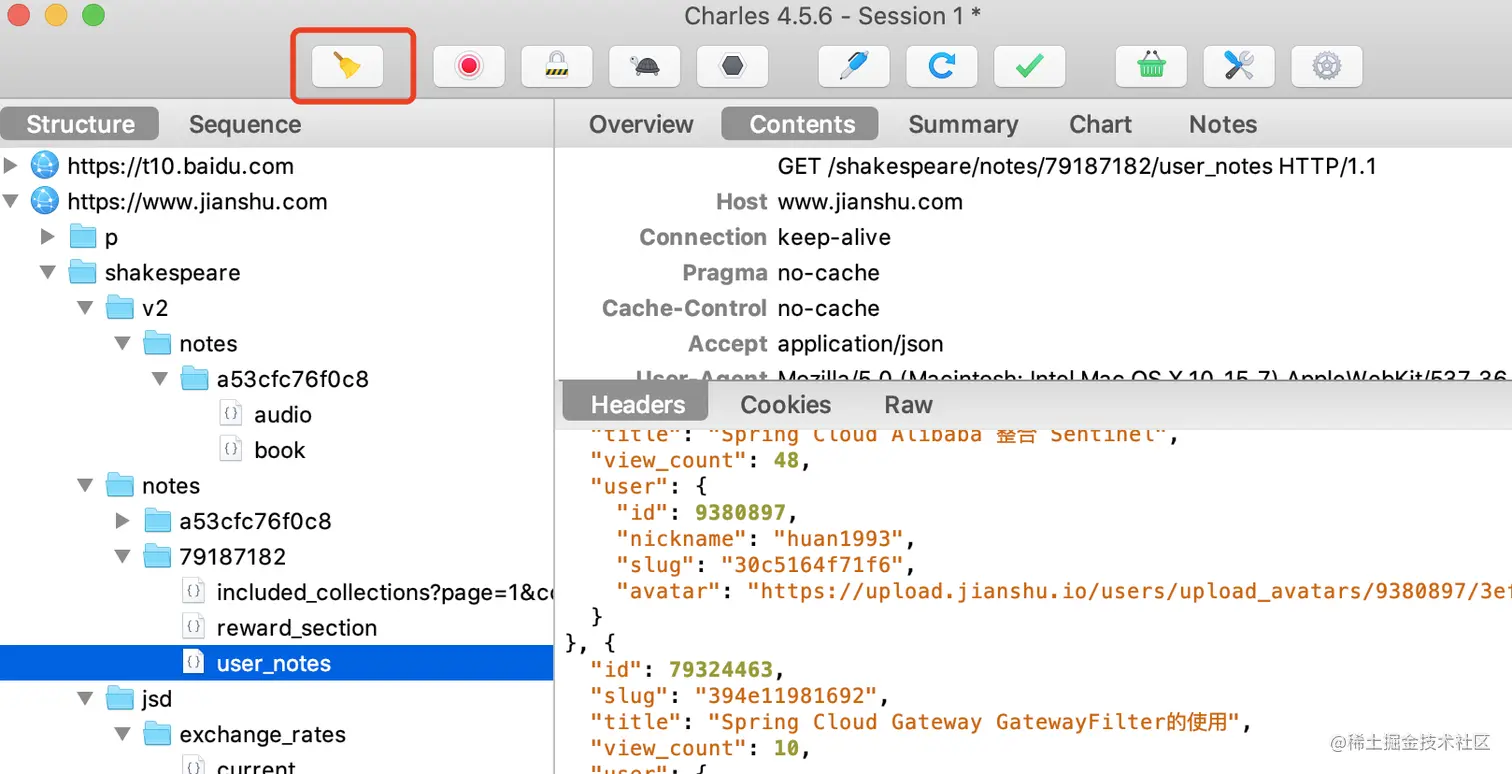
Task: Select the current request under exchange_rates
Action: point(276,766)
